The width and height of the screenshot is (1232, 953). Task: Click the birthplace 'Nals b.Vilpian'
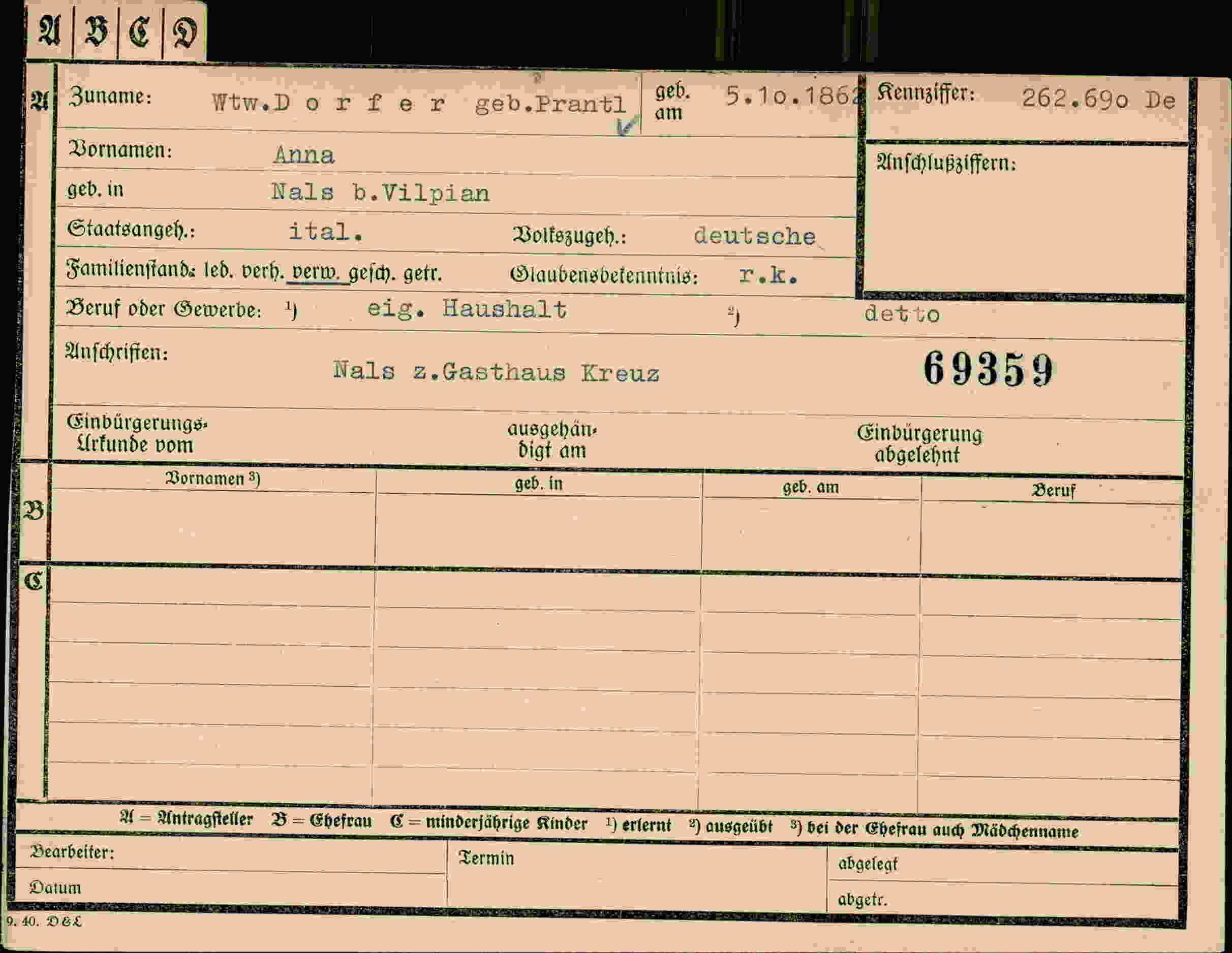tap(380, 193)
